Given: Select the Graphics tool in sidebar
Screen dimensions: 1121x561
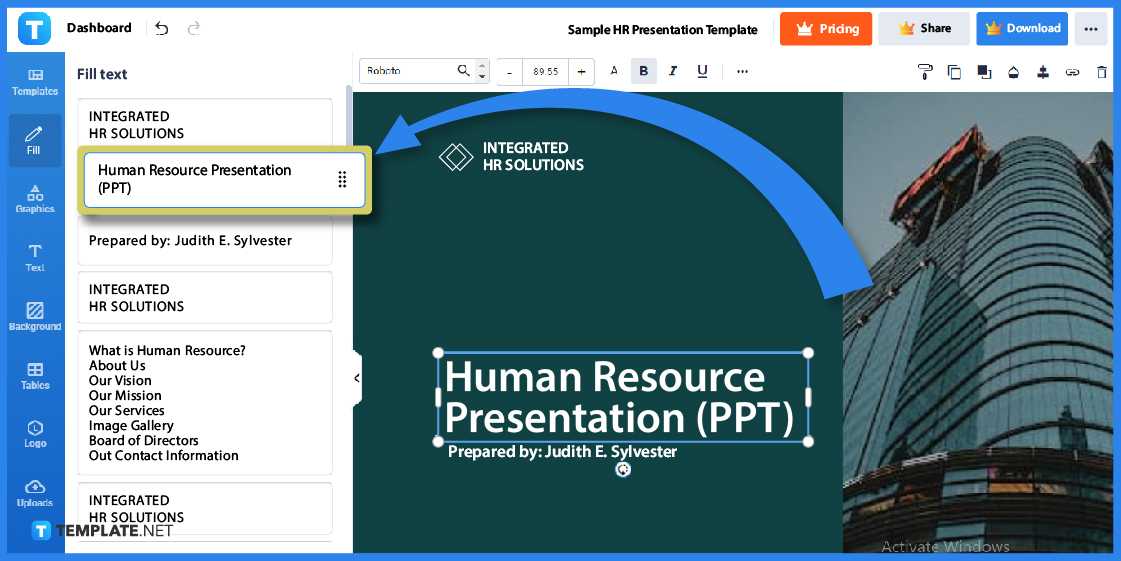Looking at the screenshot, I should click(35, 199).
